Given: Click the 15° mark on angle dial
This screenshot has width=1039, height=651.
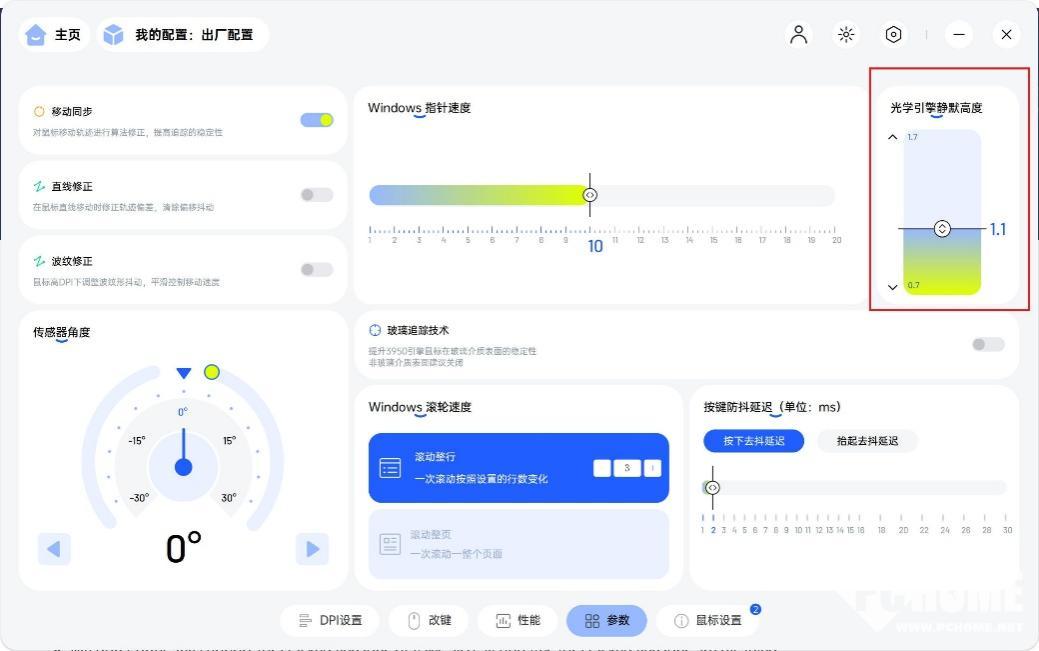Looking at the screenshot, I should coord(229,440).
